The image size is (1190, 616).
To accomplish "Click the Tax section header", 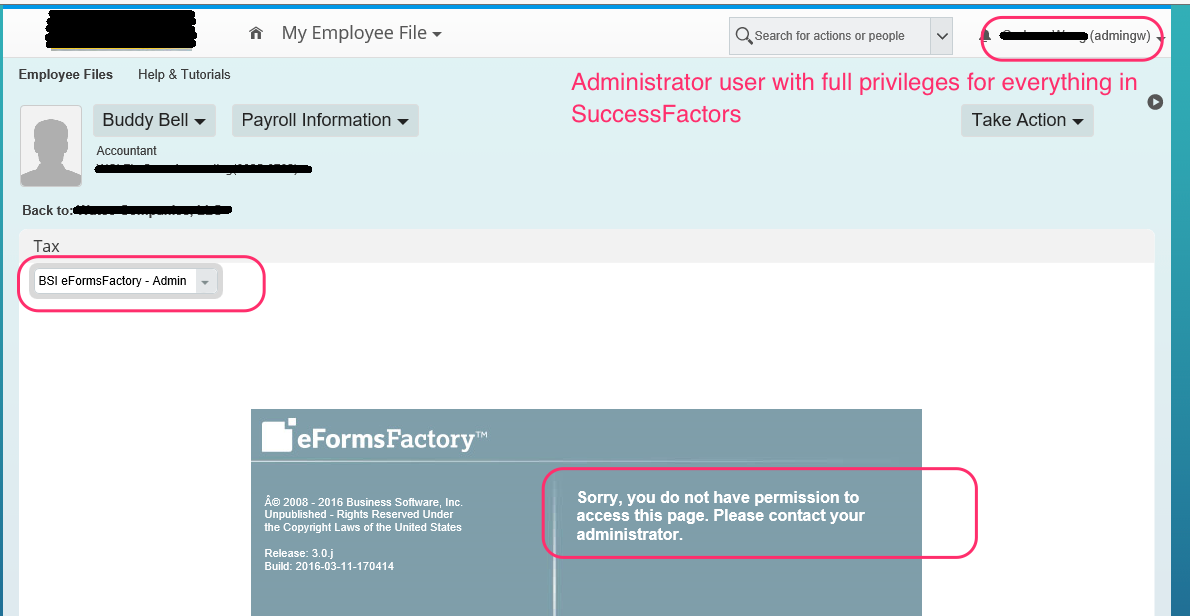I will tap(46, 246).
